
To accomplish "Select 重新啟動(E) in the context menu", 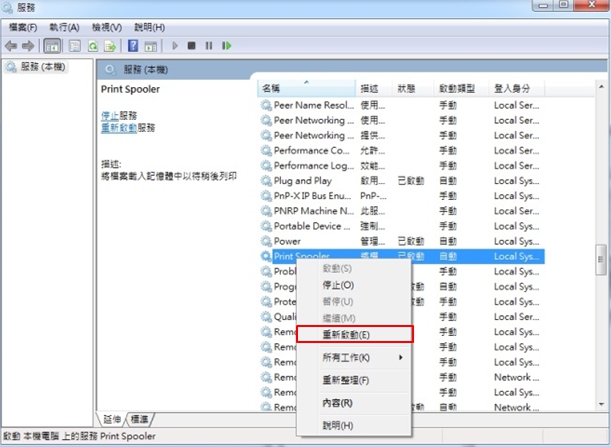I will point(346,334).
